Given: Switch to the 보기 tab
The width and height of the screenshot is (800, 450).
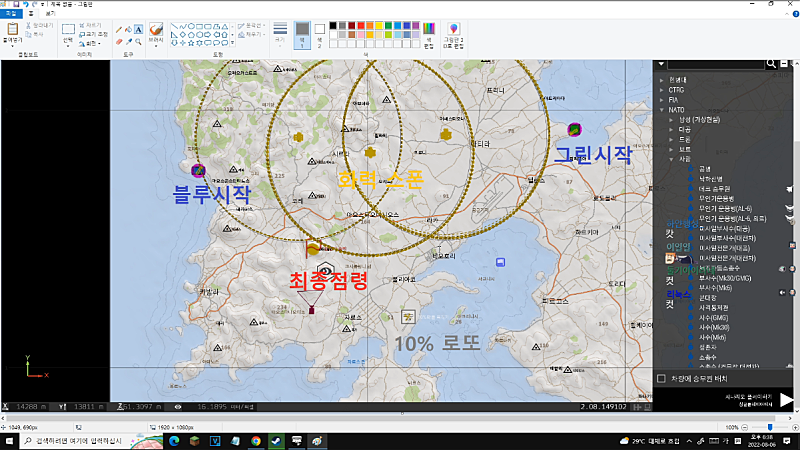Looking at the screenshot, I should [50, 15].
